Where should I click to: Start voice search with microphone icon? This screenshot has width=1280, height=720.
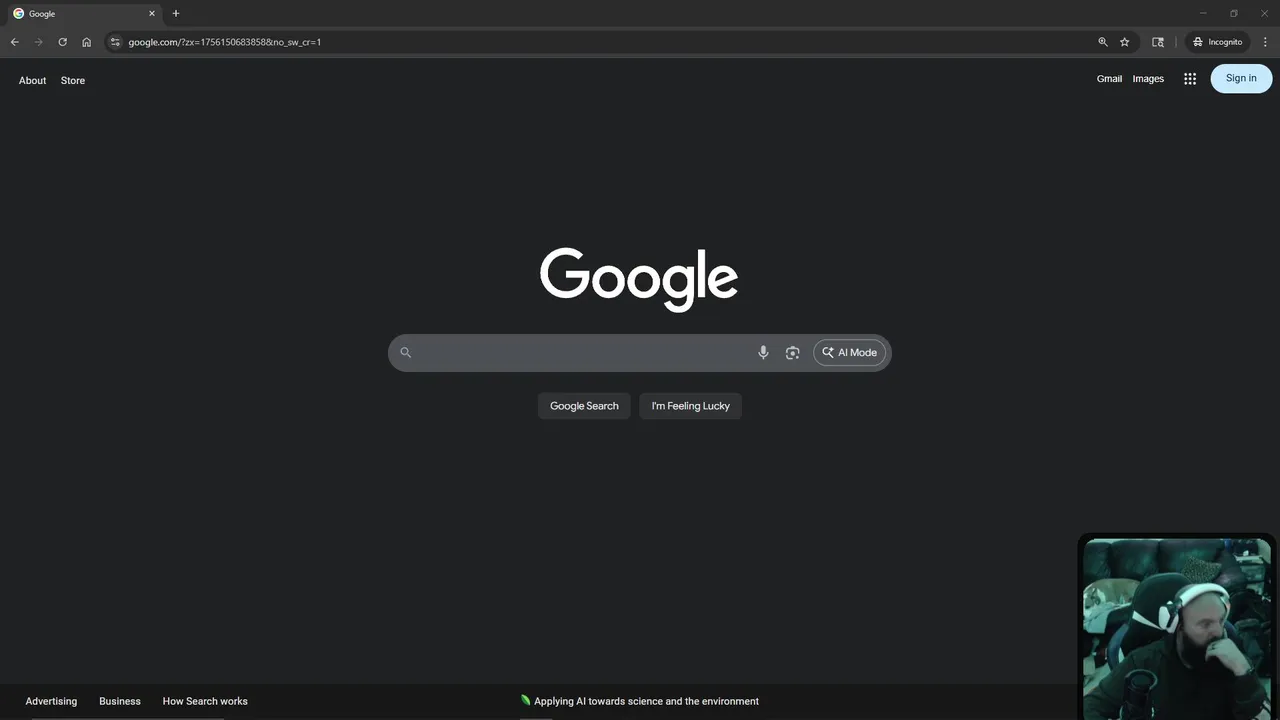pyautogui.click(x=763, y=352)
